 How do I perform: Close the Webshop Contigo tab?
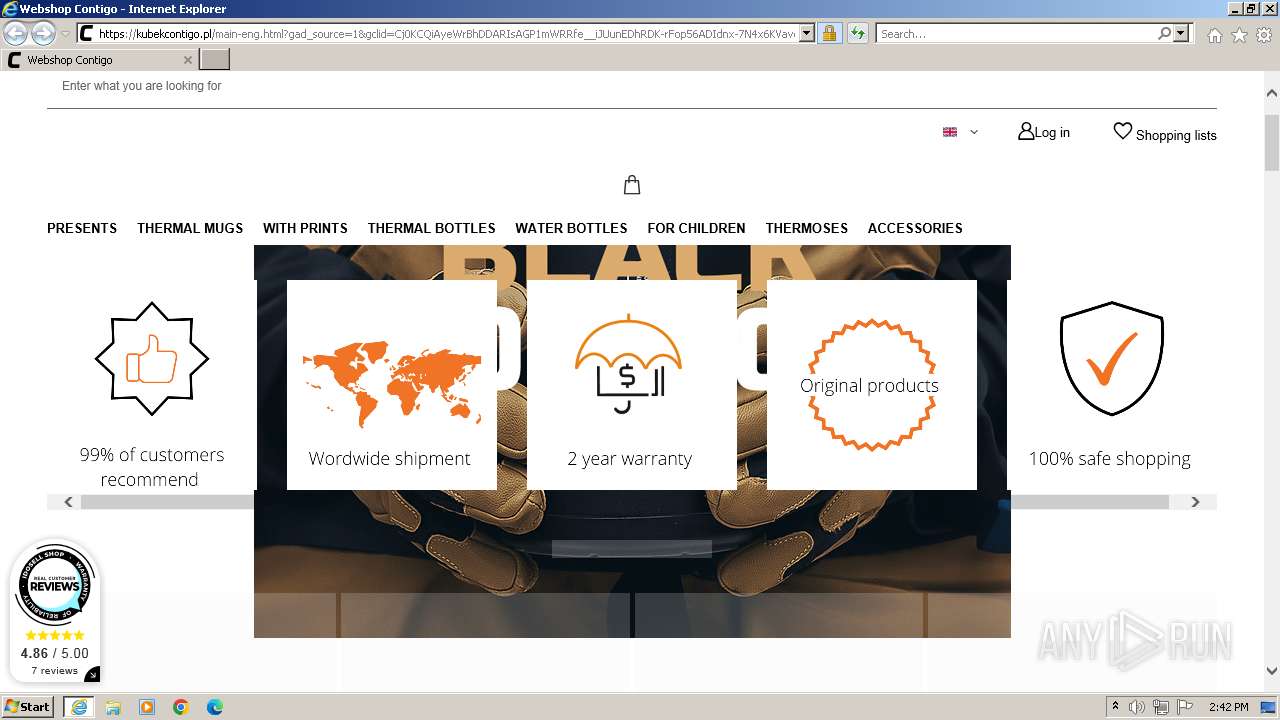coord(187,60)
